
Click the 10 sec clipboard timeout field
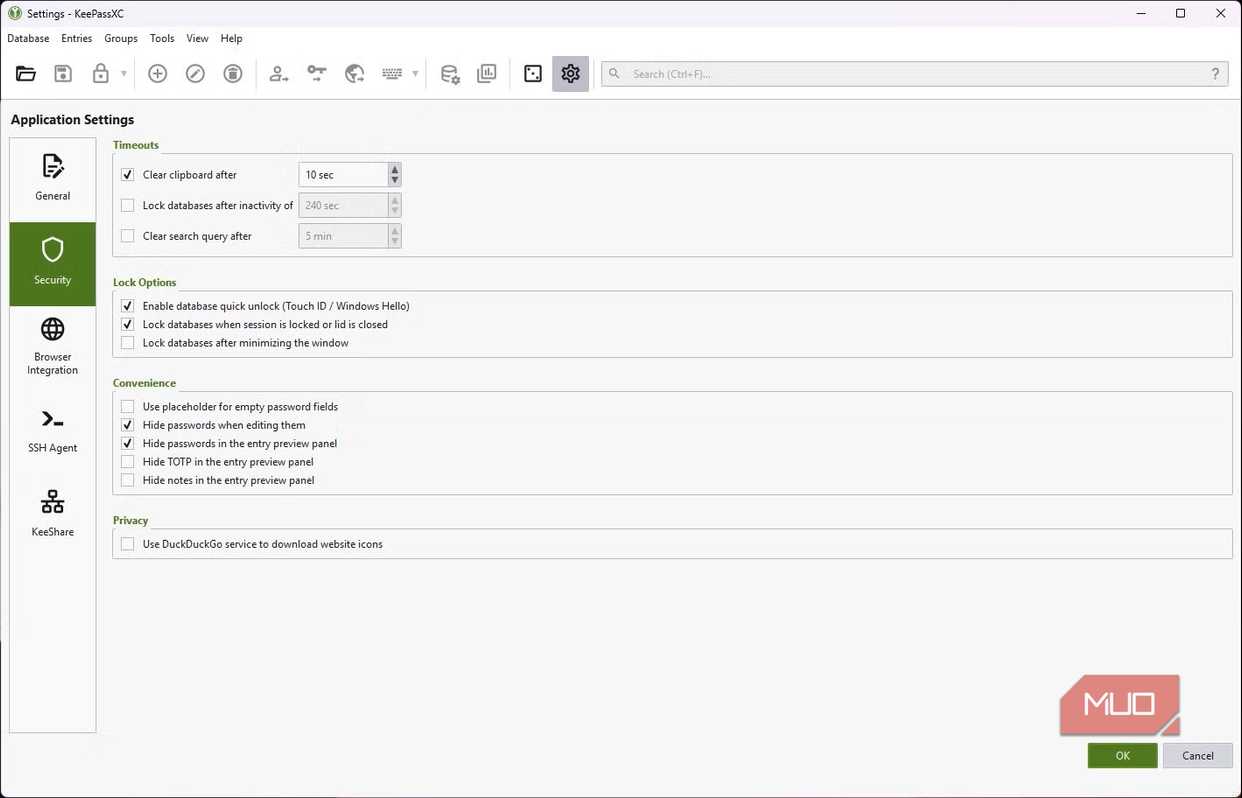(x=343, y=175)
